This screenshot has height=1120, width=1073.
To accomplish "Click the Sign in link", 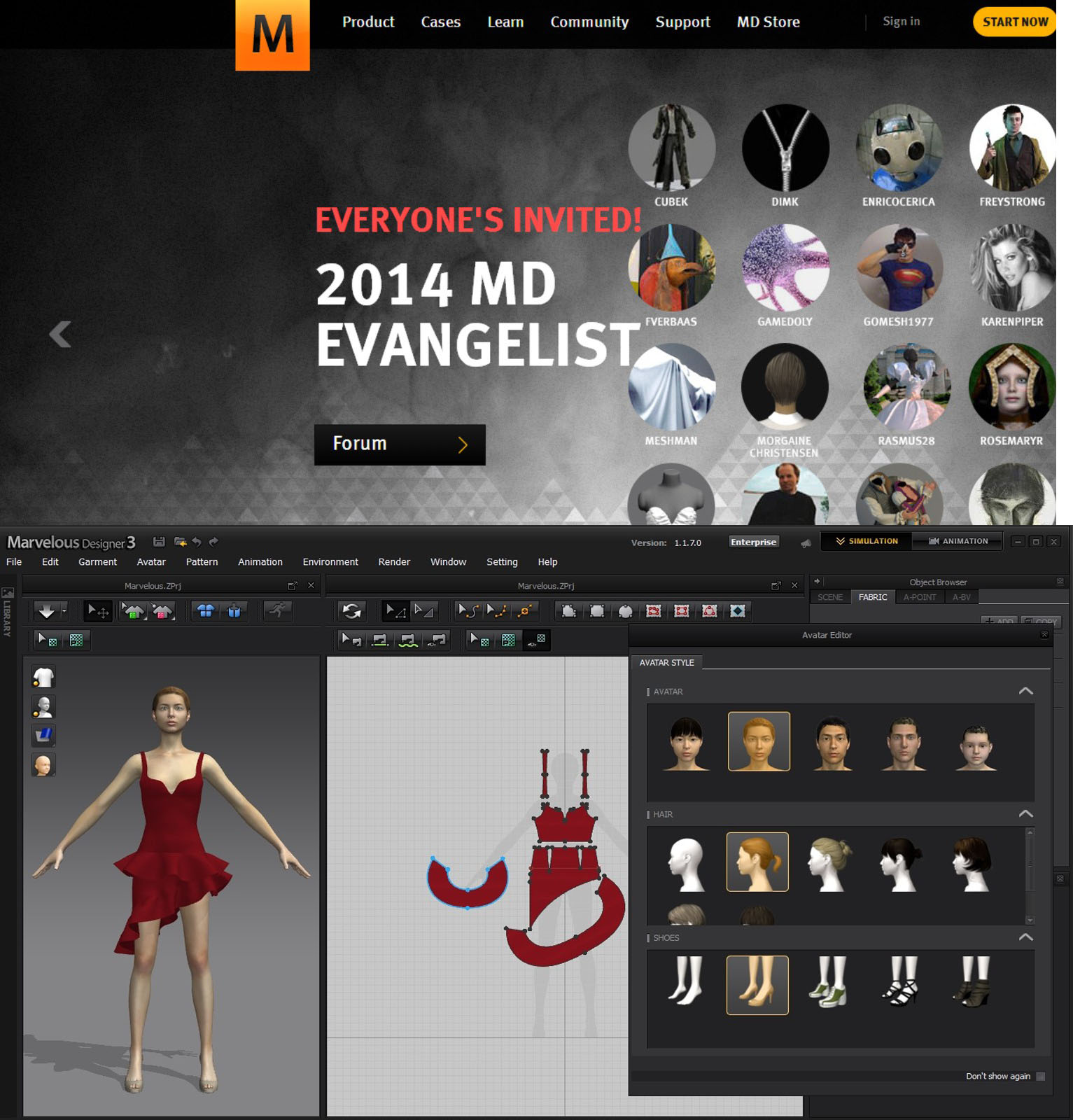I will [902, 21].
